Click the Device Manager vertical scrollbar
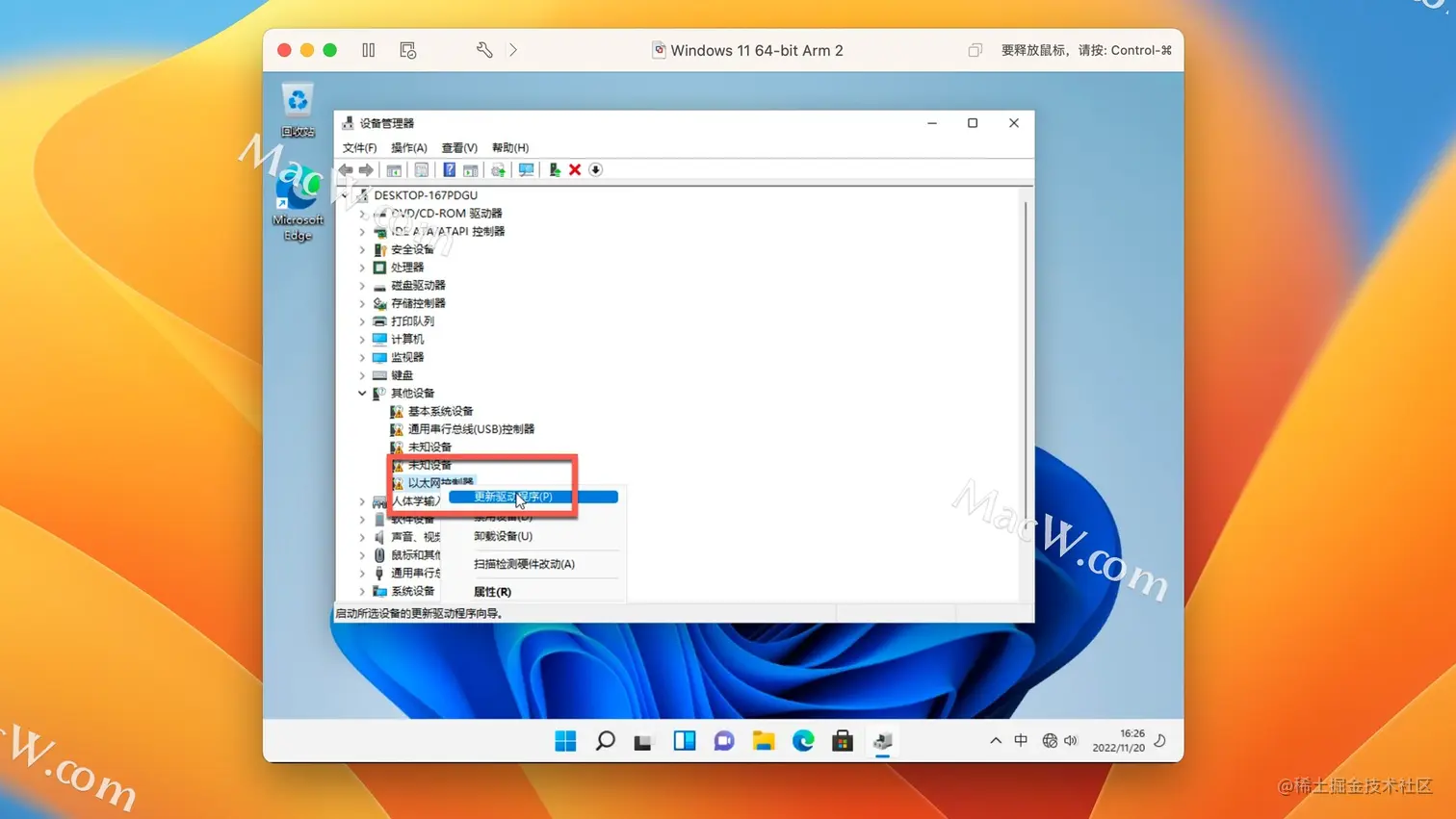The width and height of the screenshot is (1456, 819). pos(1026,395)
